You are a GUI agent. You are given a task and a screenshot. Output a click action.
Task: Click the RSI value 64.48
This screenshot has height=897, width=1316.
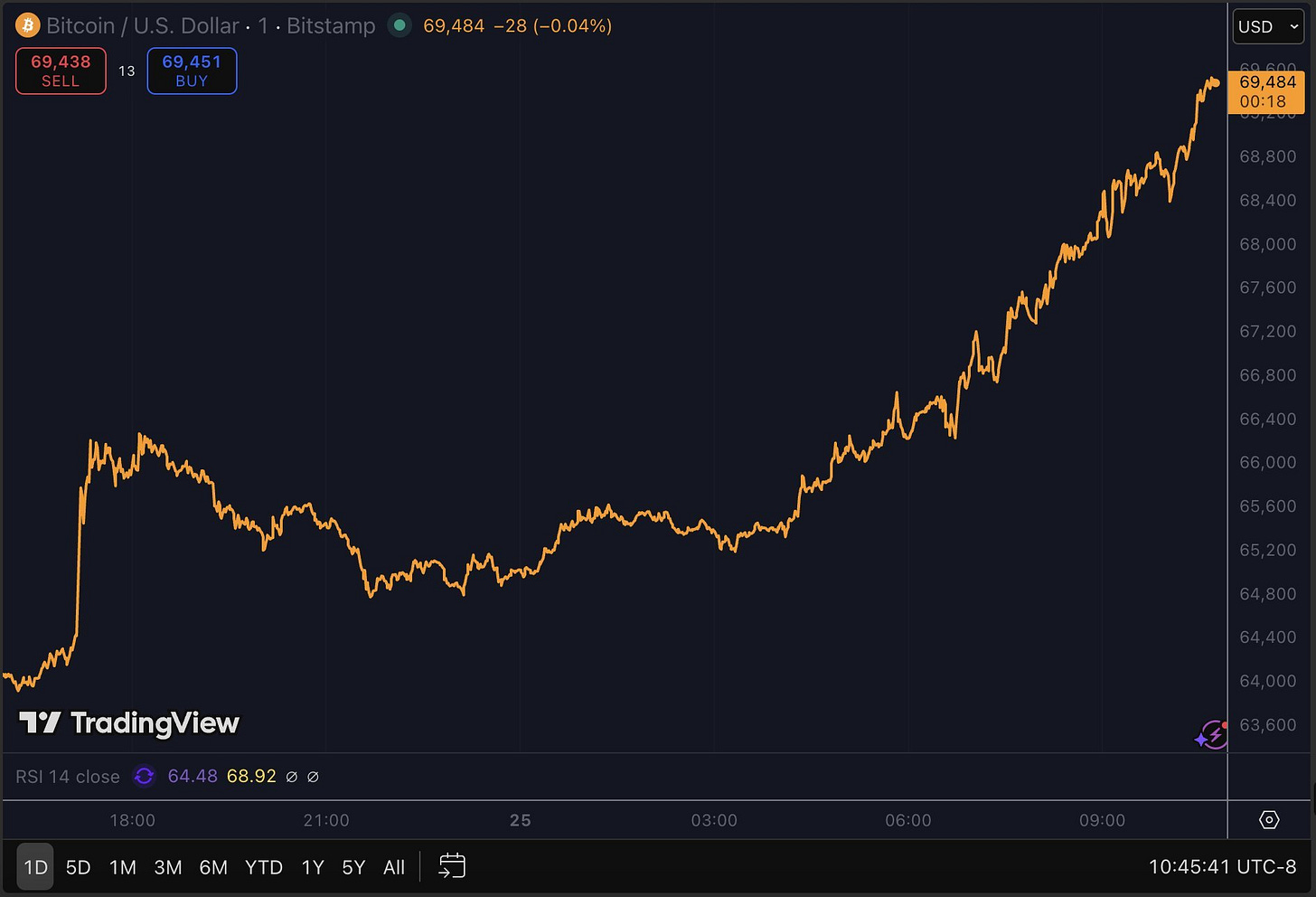coord(193,776)
